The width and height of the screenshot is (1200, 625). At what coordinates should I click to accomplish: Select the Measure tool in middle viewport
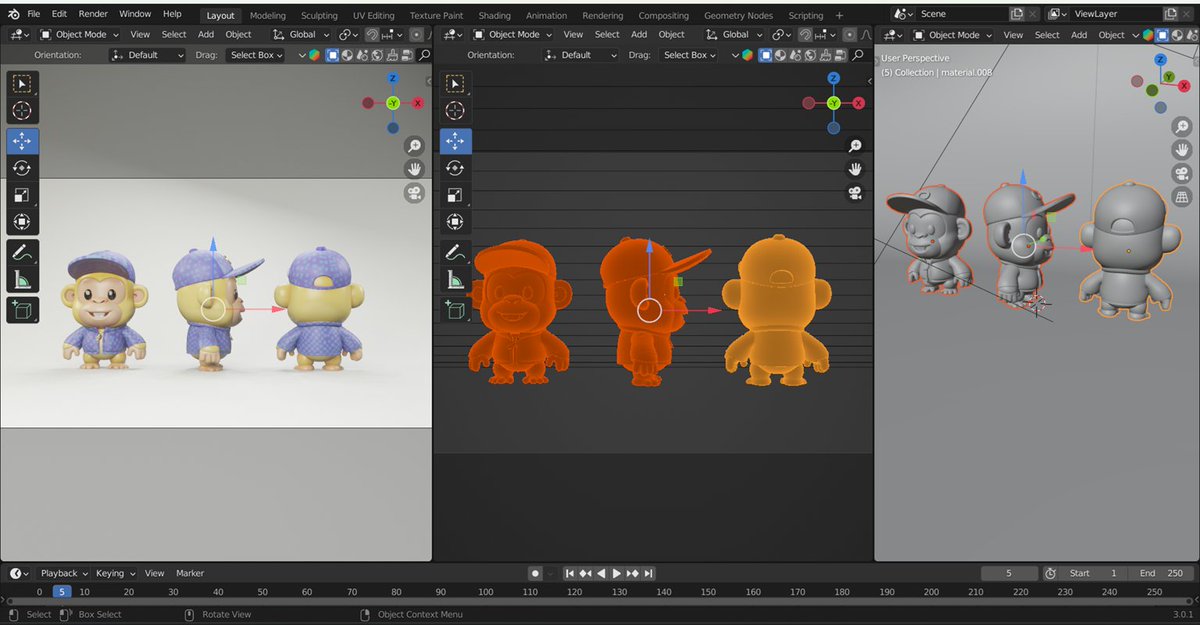[x=455, y=279]
